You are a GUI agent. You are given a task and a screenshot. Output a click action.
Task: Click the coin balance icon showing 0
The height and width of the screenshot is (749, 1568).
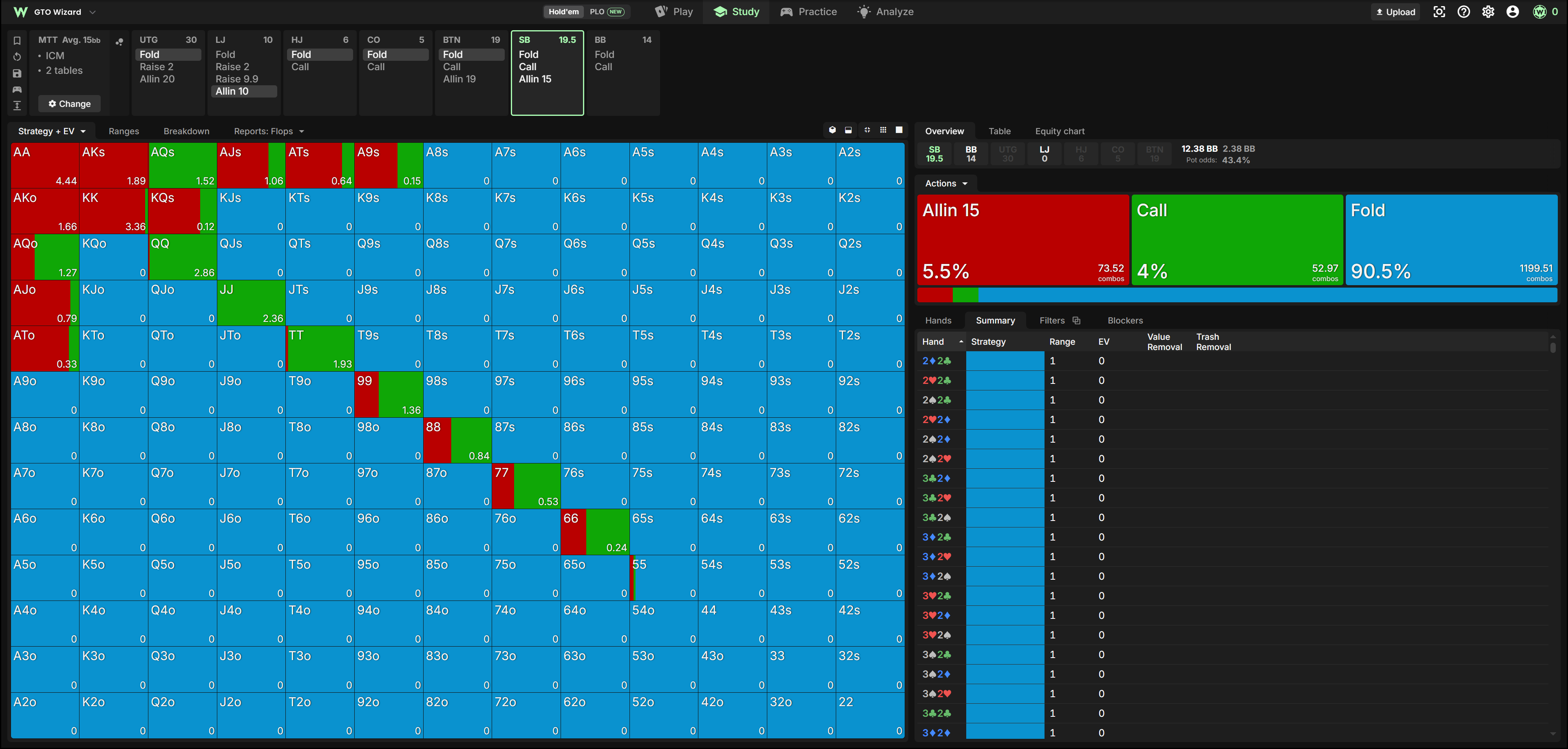(x=1539, y=11)
